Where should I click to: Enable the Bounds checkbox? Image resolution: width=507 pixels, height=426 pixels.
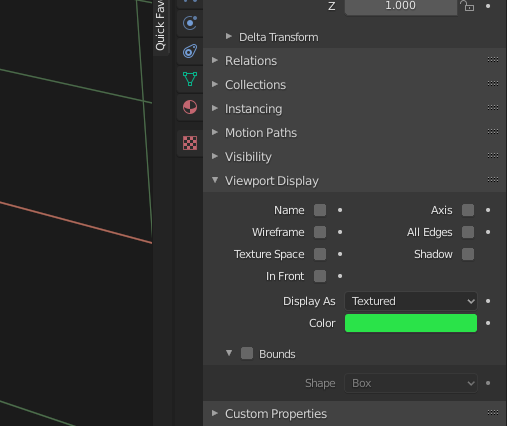[x=247, y=353]
